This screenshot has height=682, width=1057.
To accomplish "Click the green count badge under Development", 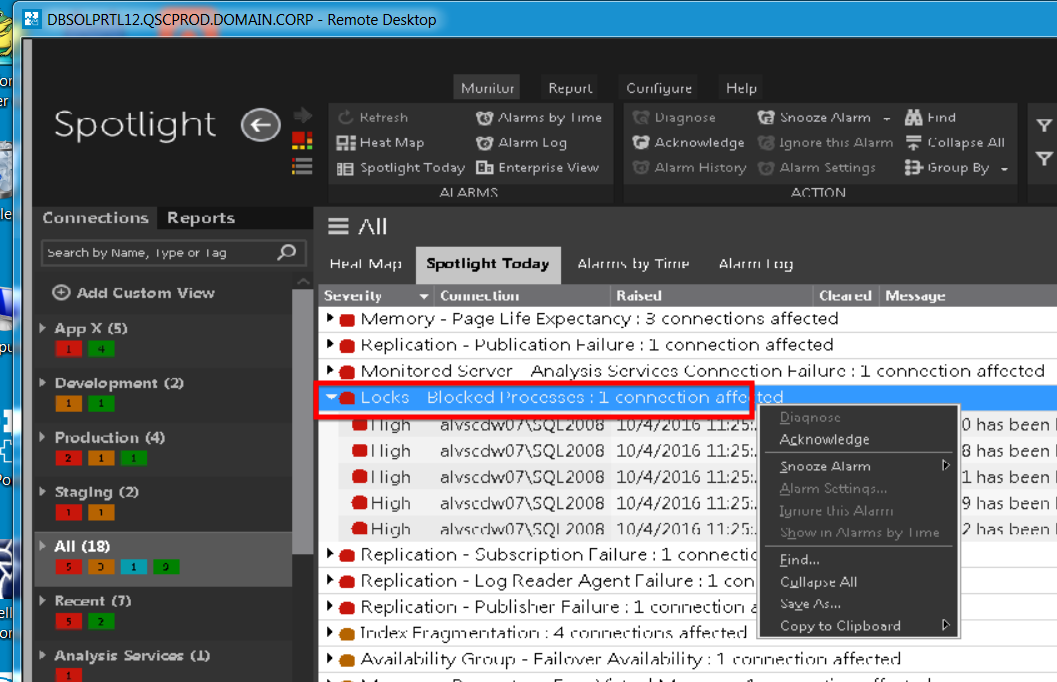I will tap(101, 404).
